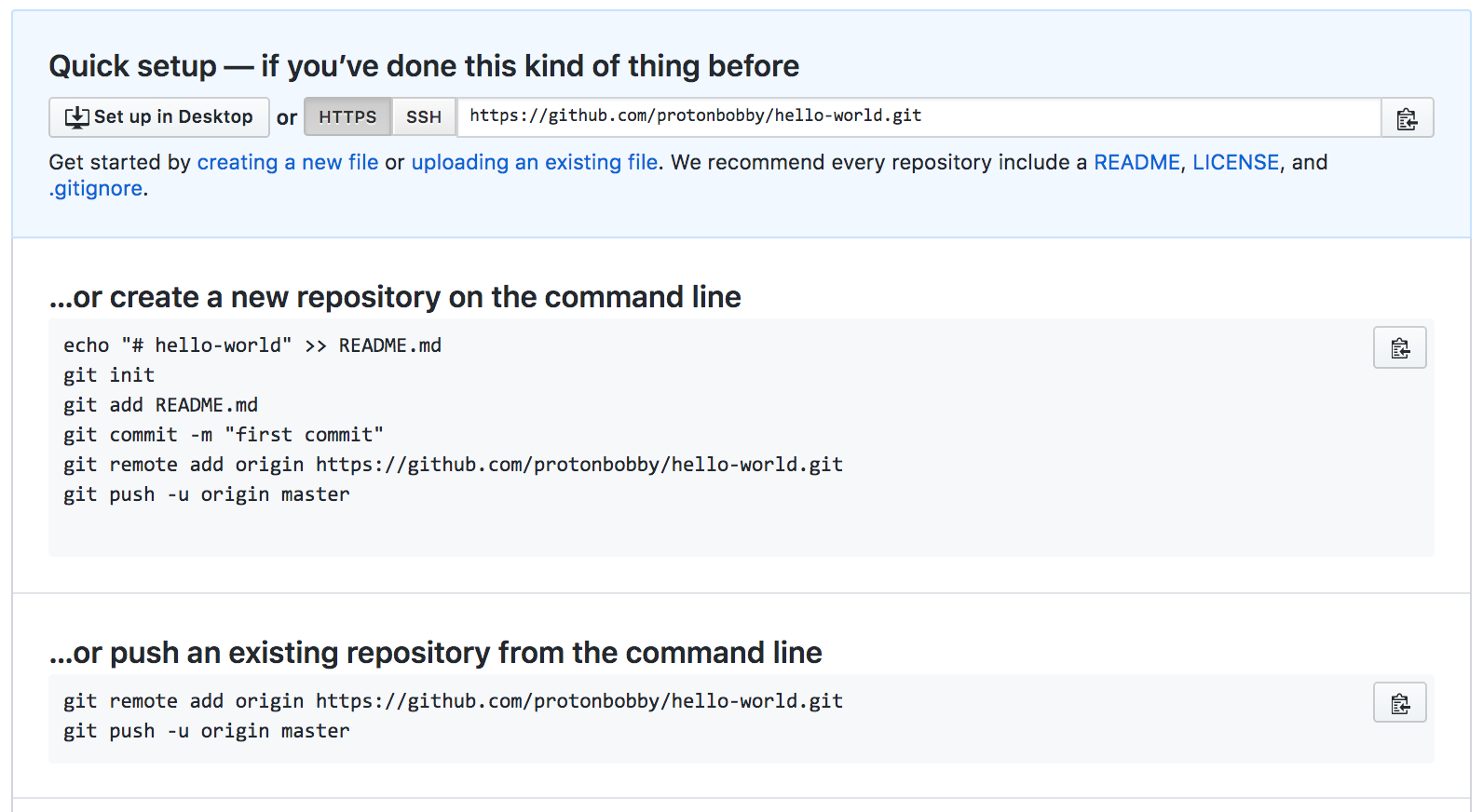The image size is (1483, 812).
Task: Click the Set up in Desktop button
Action: [x=159, y=117]
